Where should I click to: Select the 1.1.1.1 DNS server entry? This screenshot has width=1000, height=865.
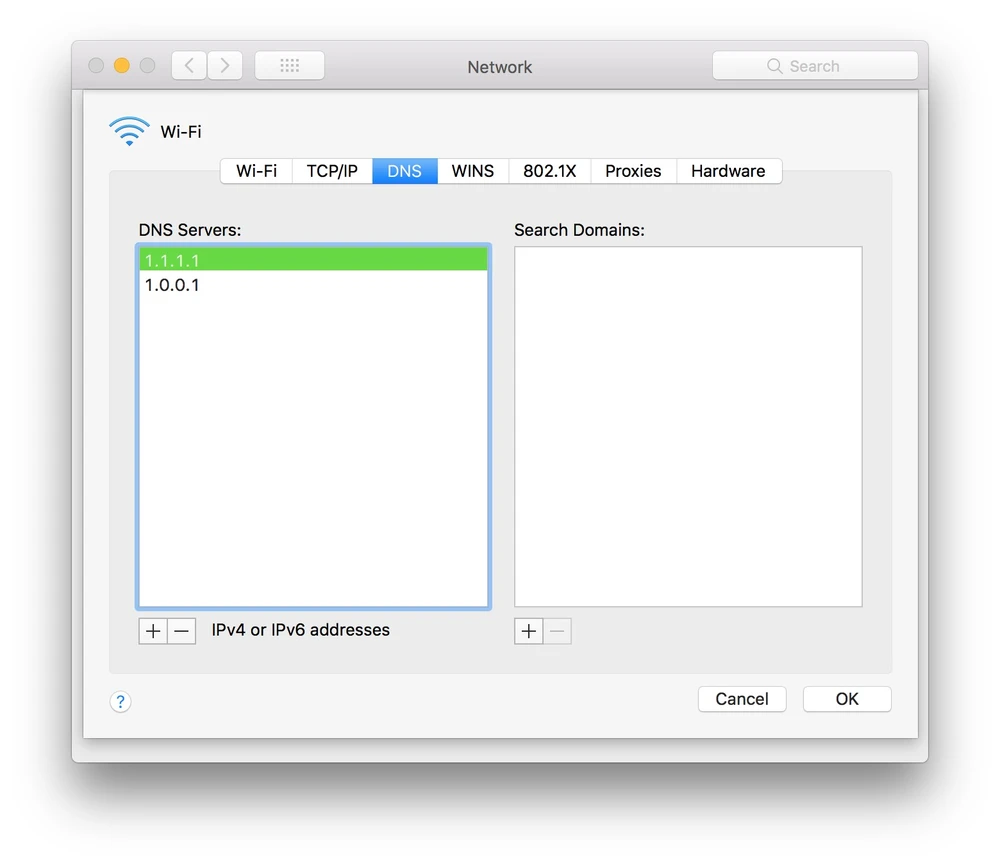tap(312, 260)
